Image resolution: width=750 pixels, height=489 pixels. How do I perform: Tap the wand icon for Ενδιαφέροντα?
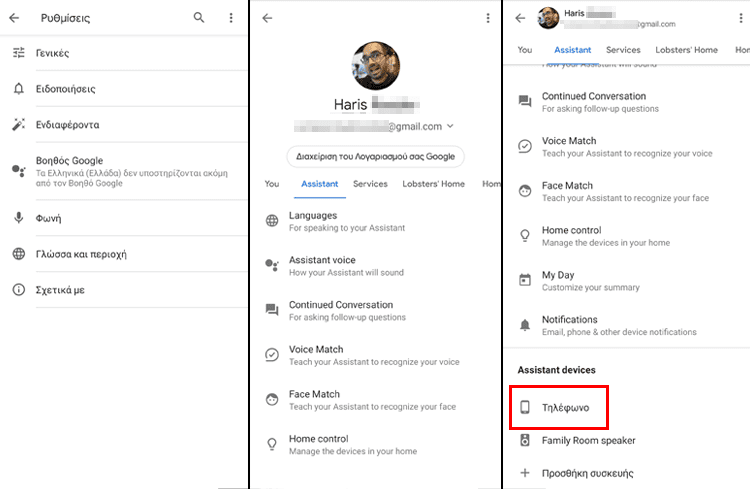19,124
